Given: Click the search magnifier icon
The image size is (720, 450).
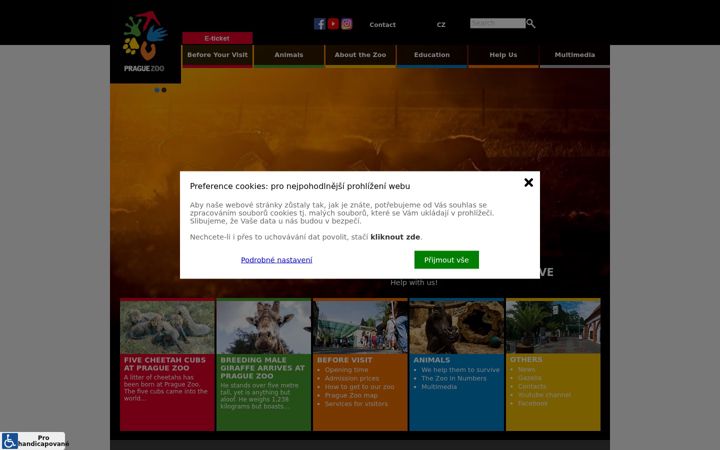Looking at the screenshot, I should tap(531, 23).
